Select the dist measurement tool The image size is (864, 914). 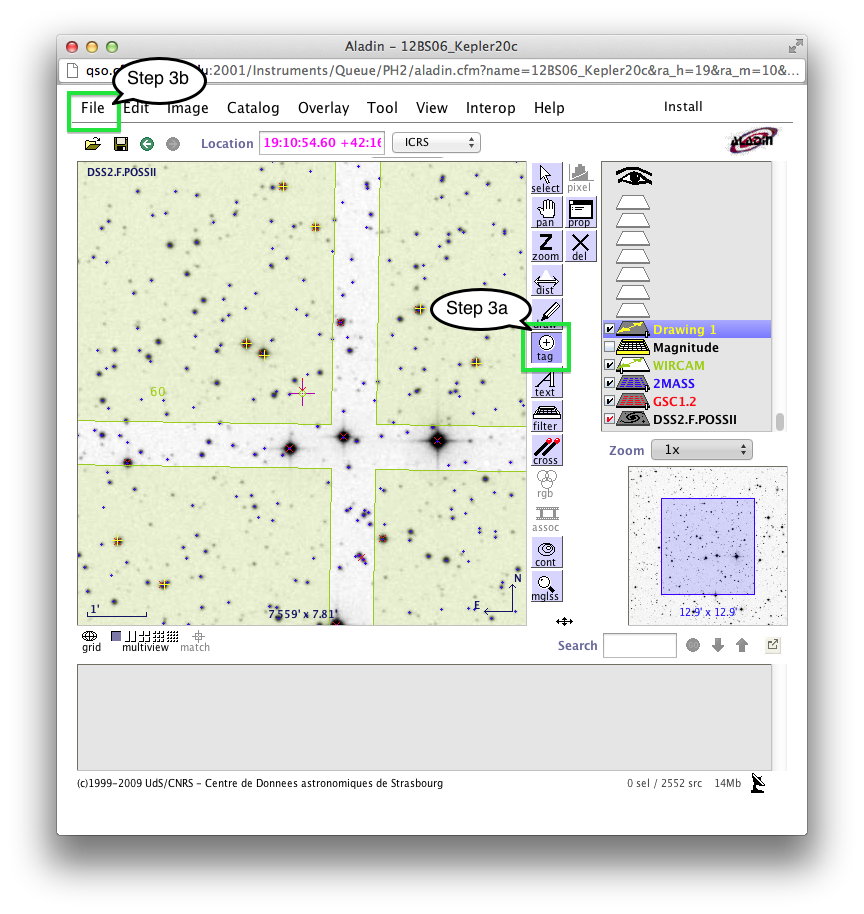[x=546, y=281]
